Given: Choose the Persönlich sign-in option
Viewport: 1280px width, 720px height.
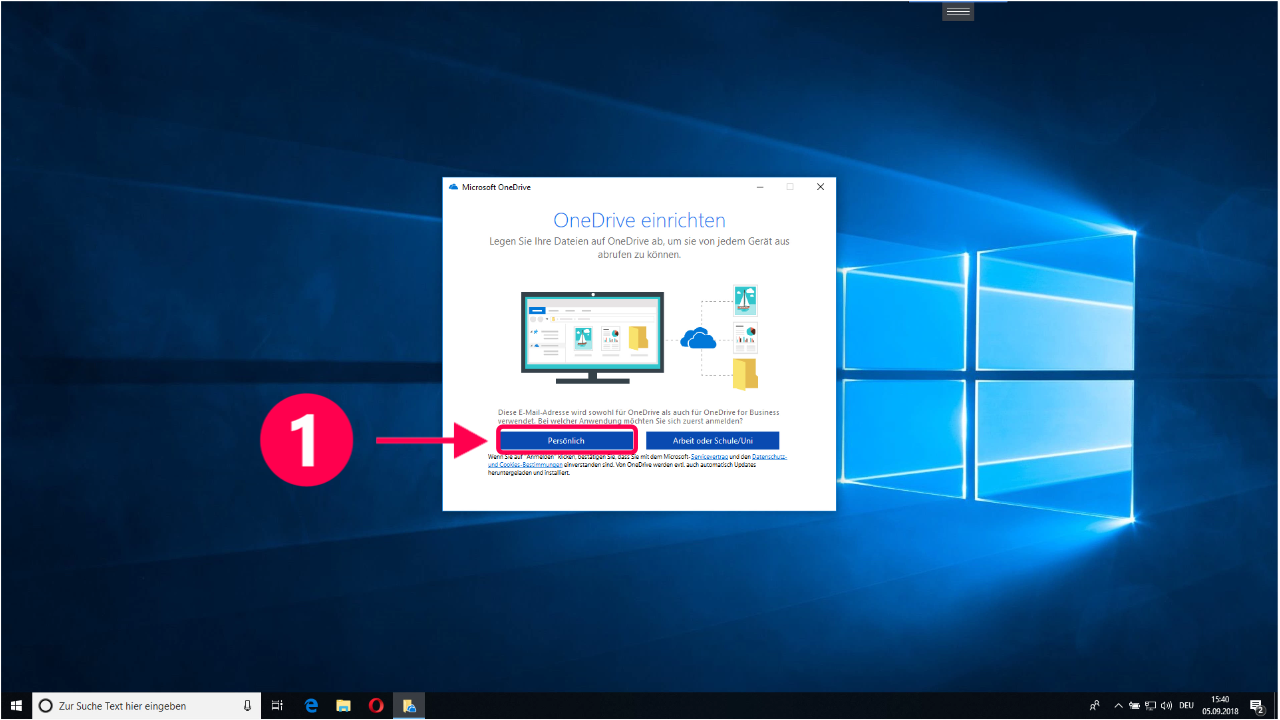Looking at the screenshot, I should click(566, 440).
